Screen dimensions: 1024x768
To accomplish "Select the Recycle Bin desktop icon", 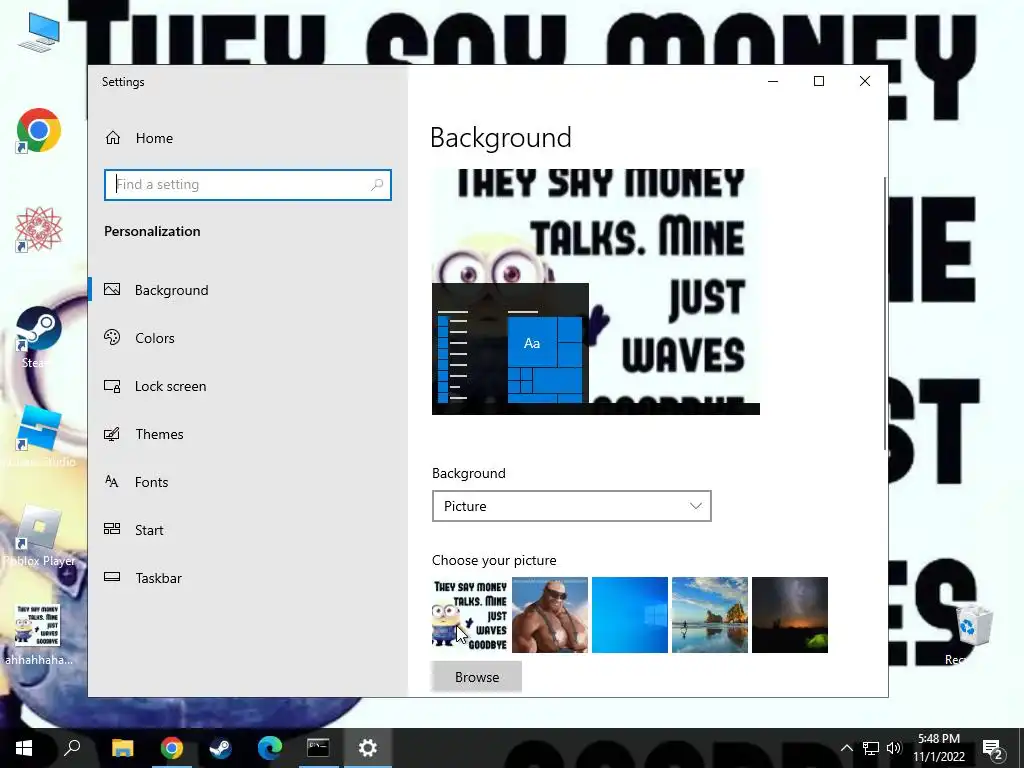I will 973,634.
